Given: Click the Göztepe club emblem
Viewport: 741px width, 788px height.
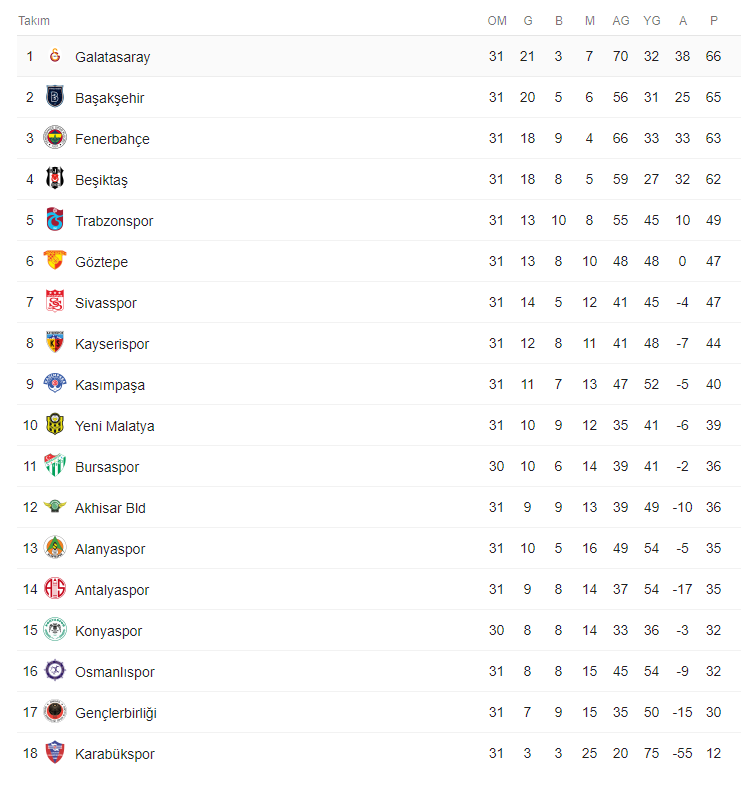Looking at the screenshot, I should (55, 262).
